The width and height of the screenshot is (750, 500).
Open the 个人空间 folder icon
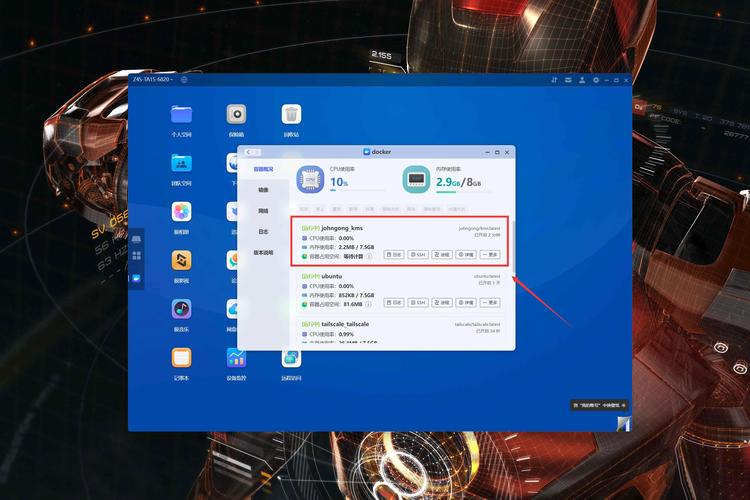[x=181, y=114]
